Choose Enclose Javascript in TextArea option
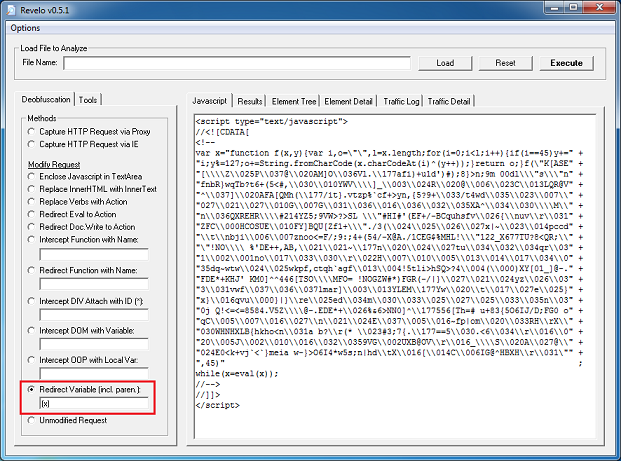621x461 pixels. point(32,175)
